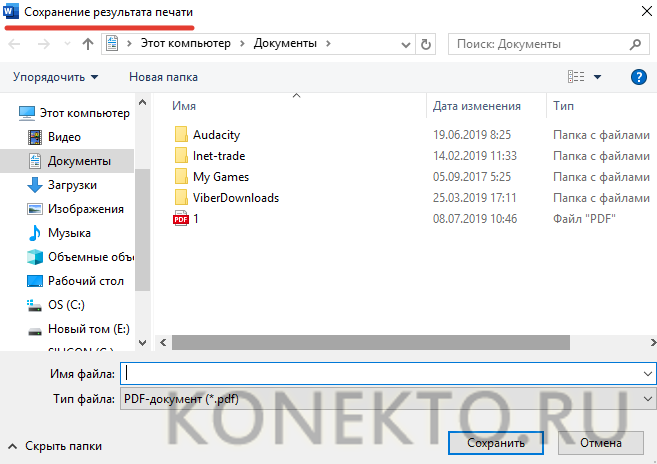Collapse the Этот компьютер tree node
The image size is (657, 464).
10,113
